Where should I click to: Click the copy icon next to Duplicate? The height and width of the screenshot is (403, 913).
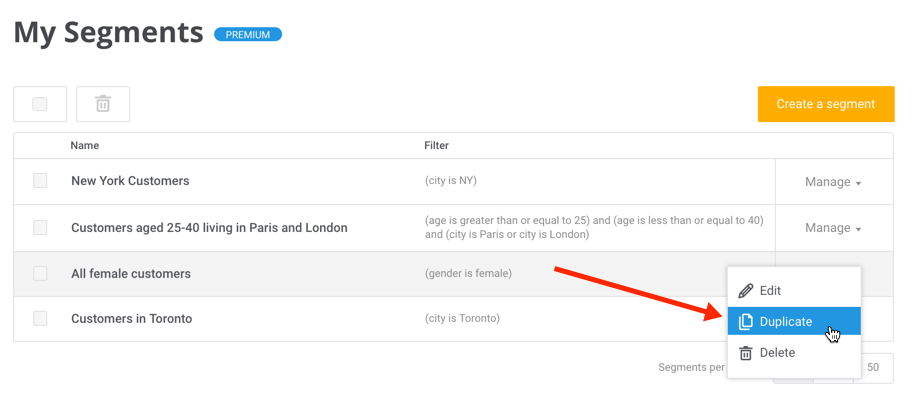745,321
